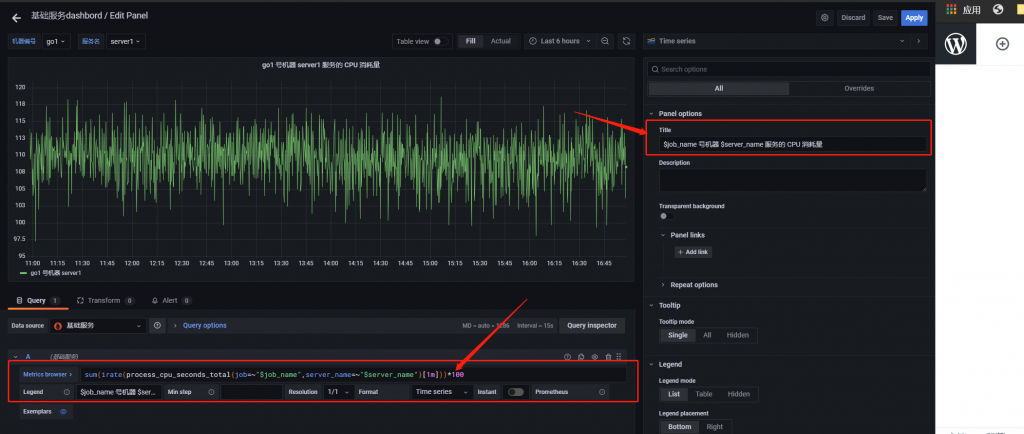This screenshot has height=434, width=1024.
Task: Collapse query A row chevron
Action: tap(15, 357)
